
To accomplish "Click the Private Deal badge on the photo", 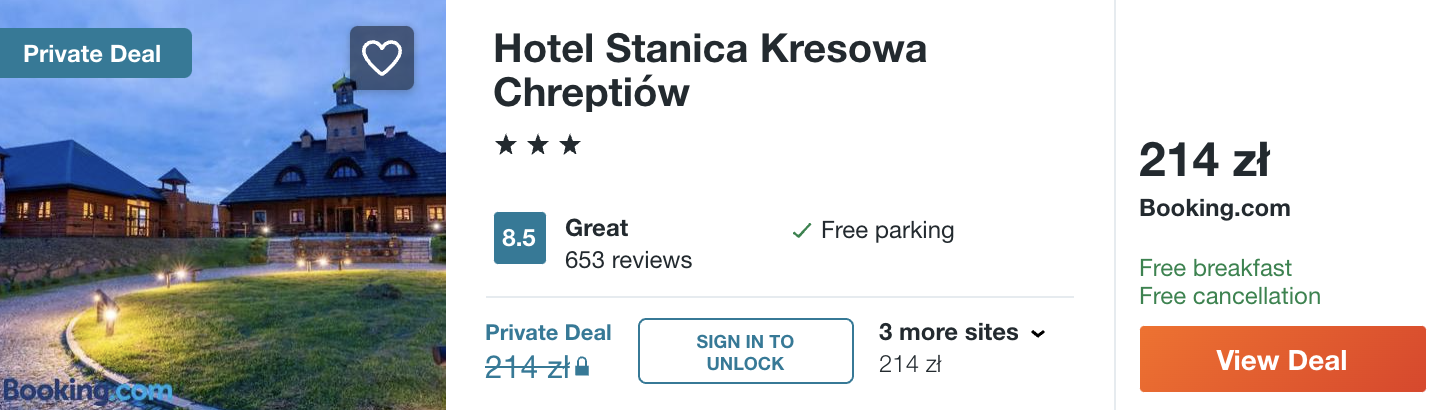I will point(93,54).
